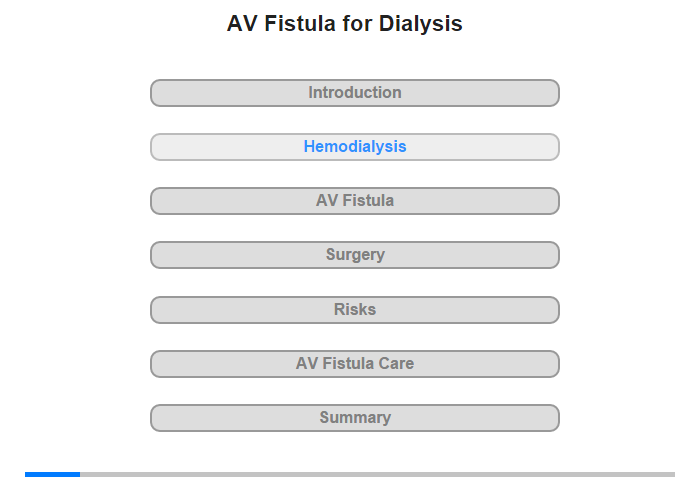Image resolution: width=700 pixels, height=480 pixels.
Task: Click the blue filled portion of progress bar
Action: 52,474
